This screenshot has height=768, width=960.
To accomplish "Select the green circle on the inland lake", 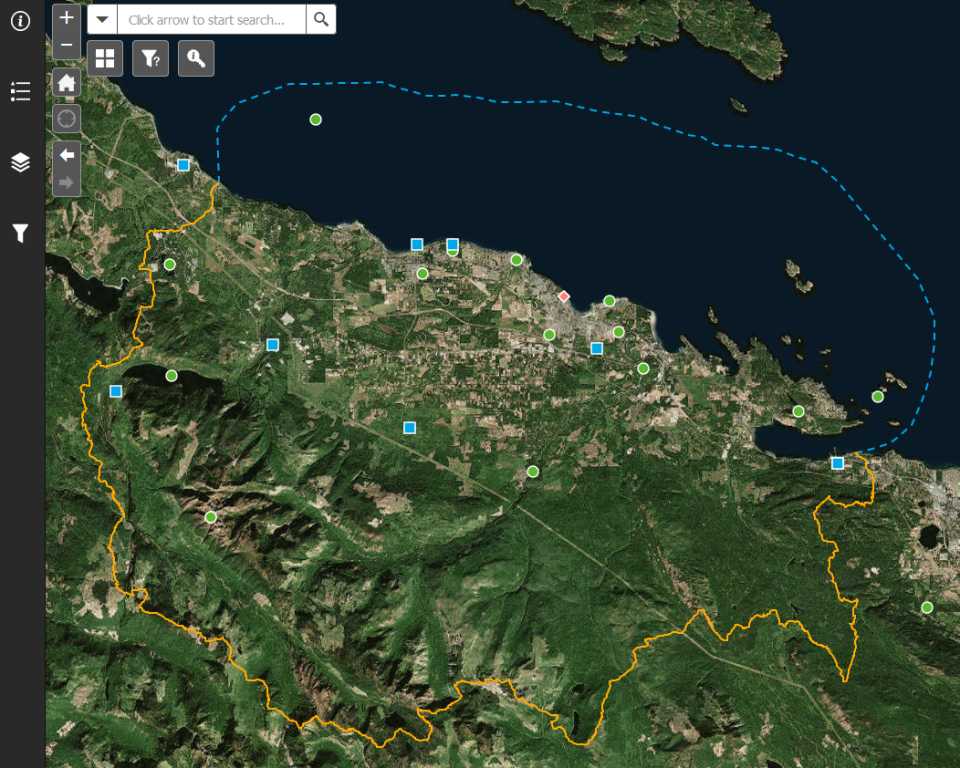I will pyautogui.click(x=171, y=375).
